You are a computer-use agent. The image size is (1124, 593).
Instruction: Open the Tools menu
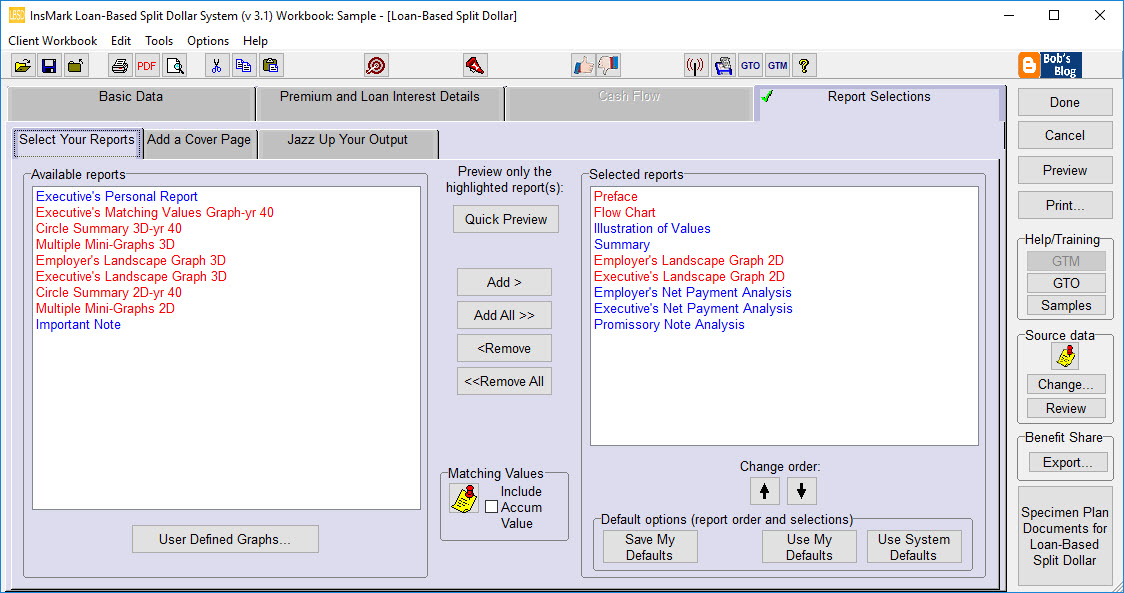pos(159,41)
